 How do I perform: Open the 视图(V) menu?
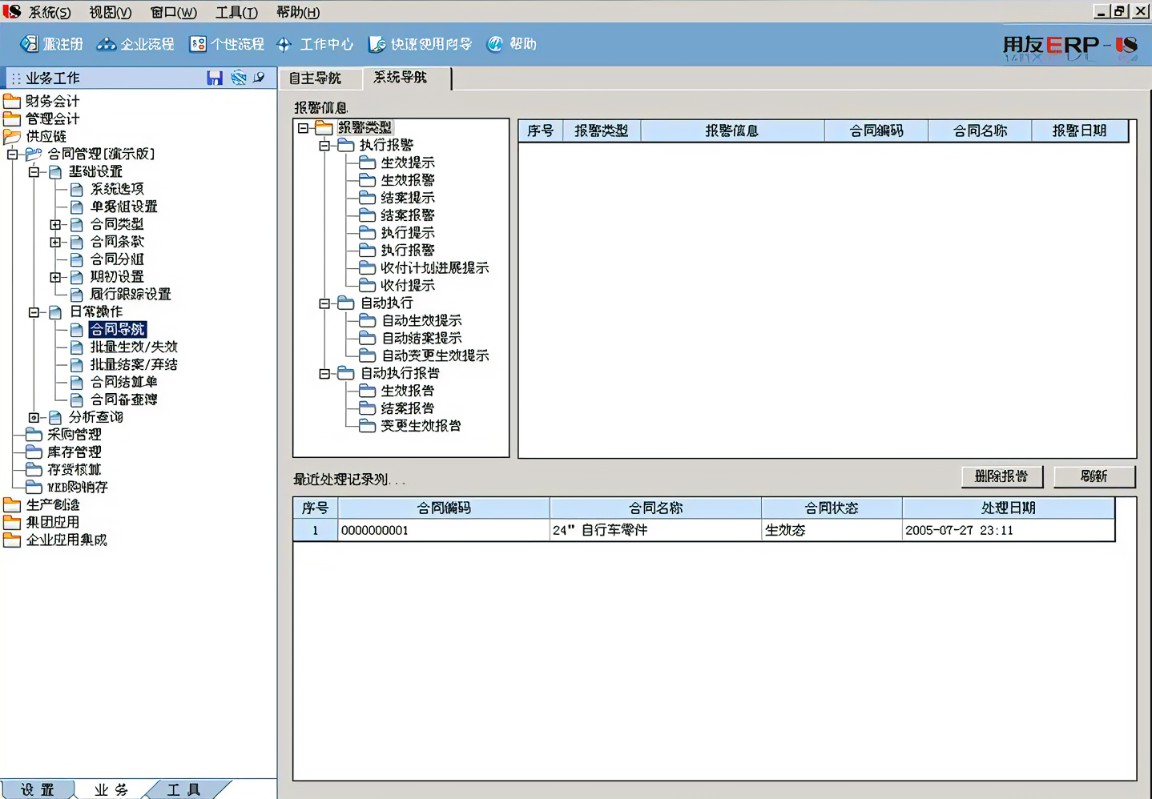click(110, 12)
